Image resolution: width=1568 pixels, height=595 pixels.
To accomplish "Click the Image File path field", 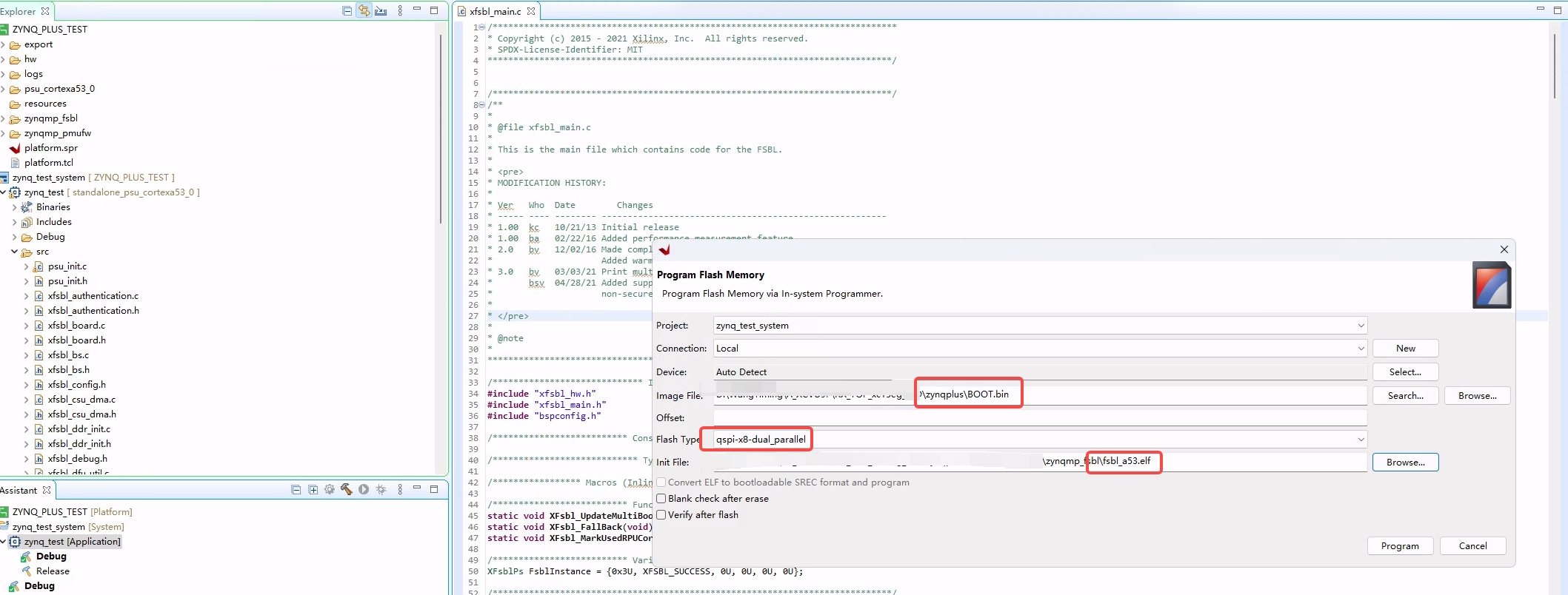I will (x=1040, y=395).
